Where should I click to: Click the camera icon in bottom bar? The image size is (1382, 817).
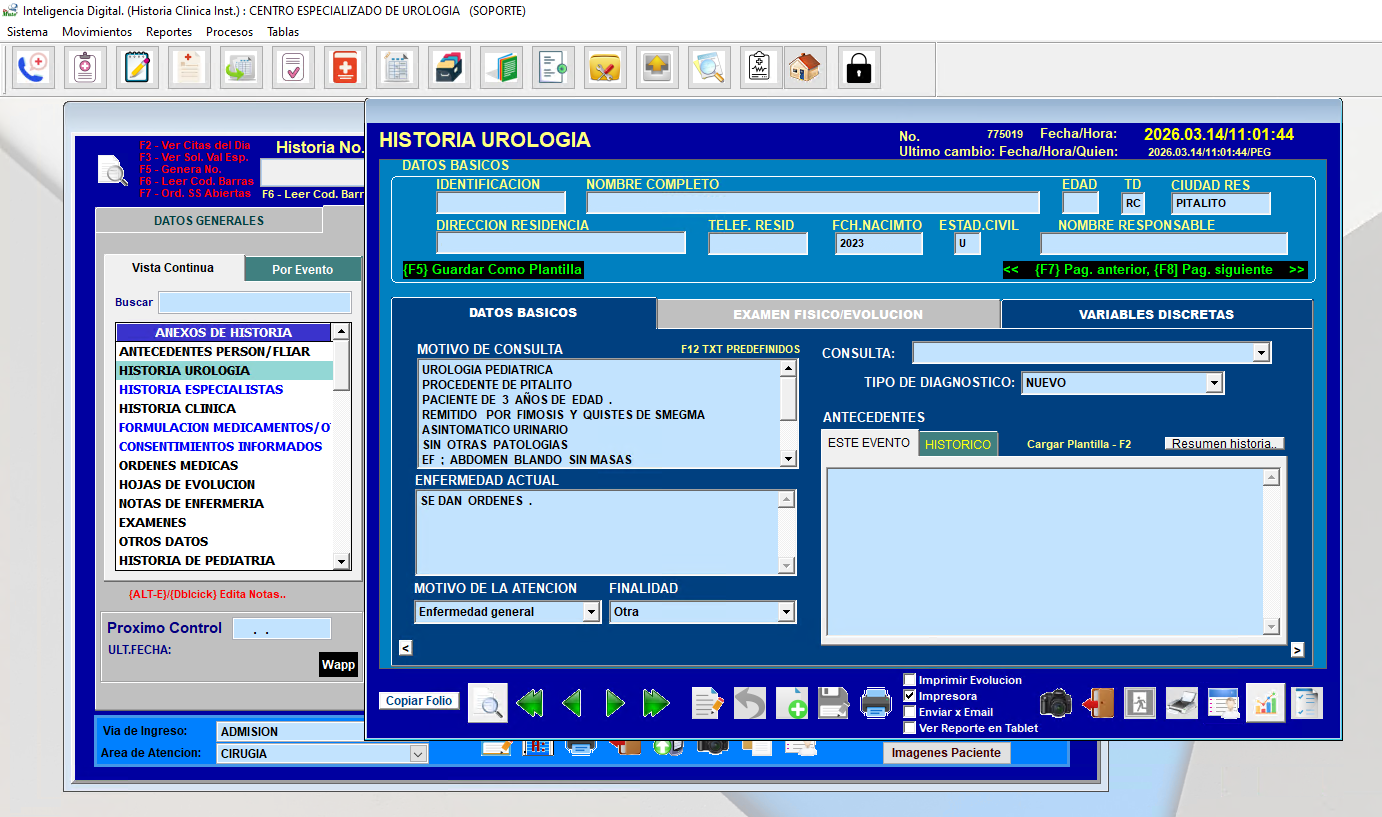[x=1055, y=703]
